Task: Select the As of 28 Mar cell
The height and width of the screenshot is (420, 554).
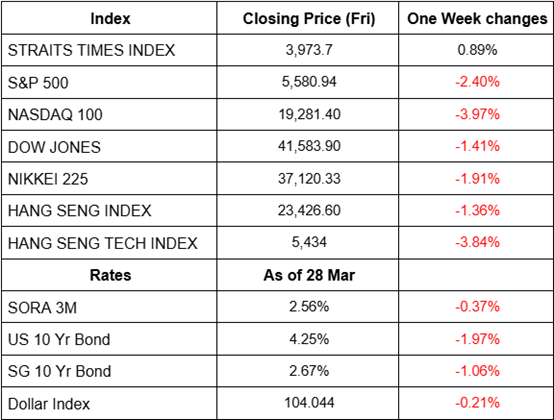Action: 309,275
